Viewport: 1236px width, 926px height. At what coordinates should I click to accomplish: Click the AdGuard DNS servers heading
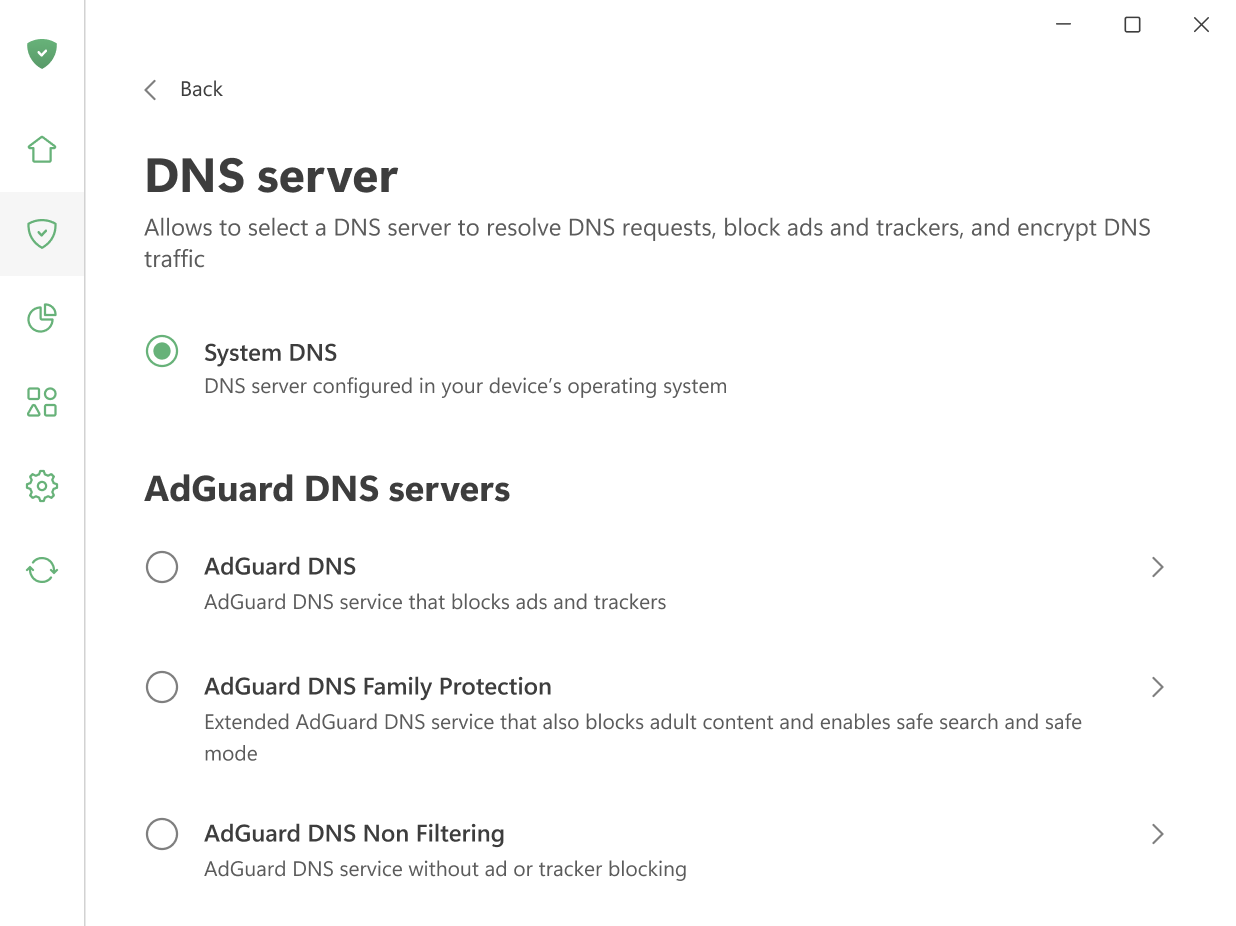327,488
